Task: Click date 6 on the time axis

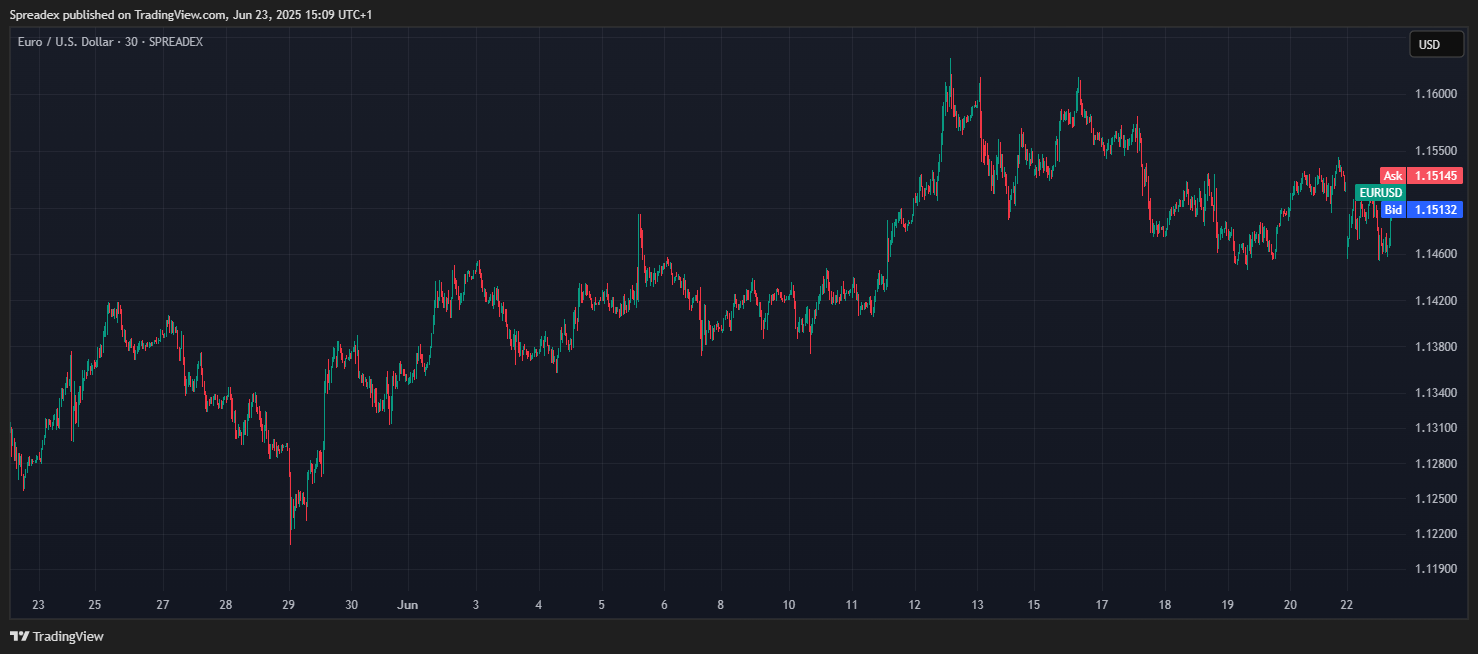Action: [664, 605]
